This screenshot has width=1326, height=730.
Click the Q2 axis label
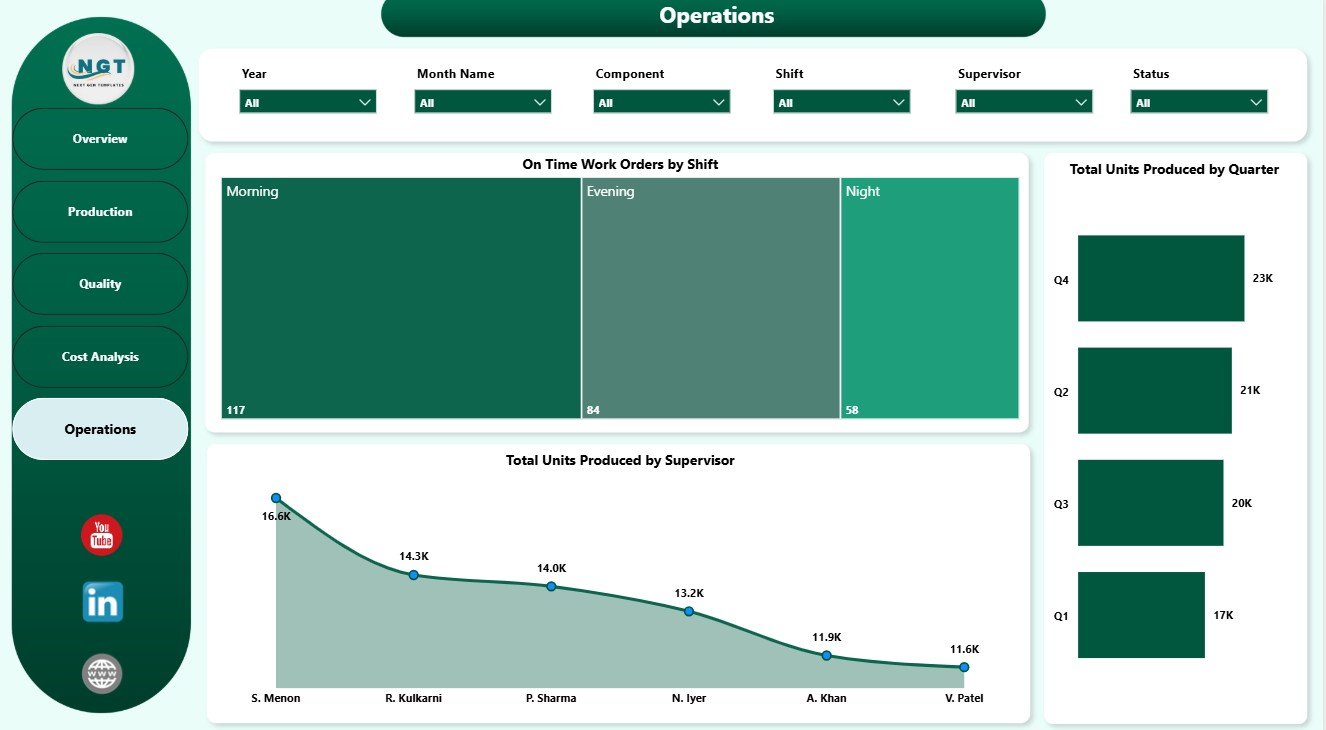[x=1061, y=392]
